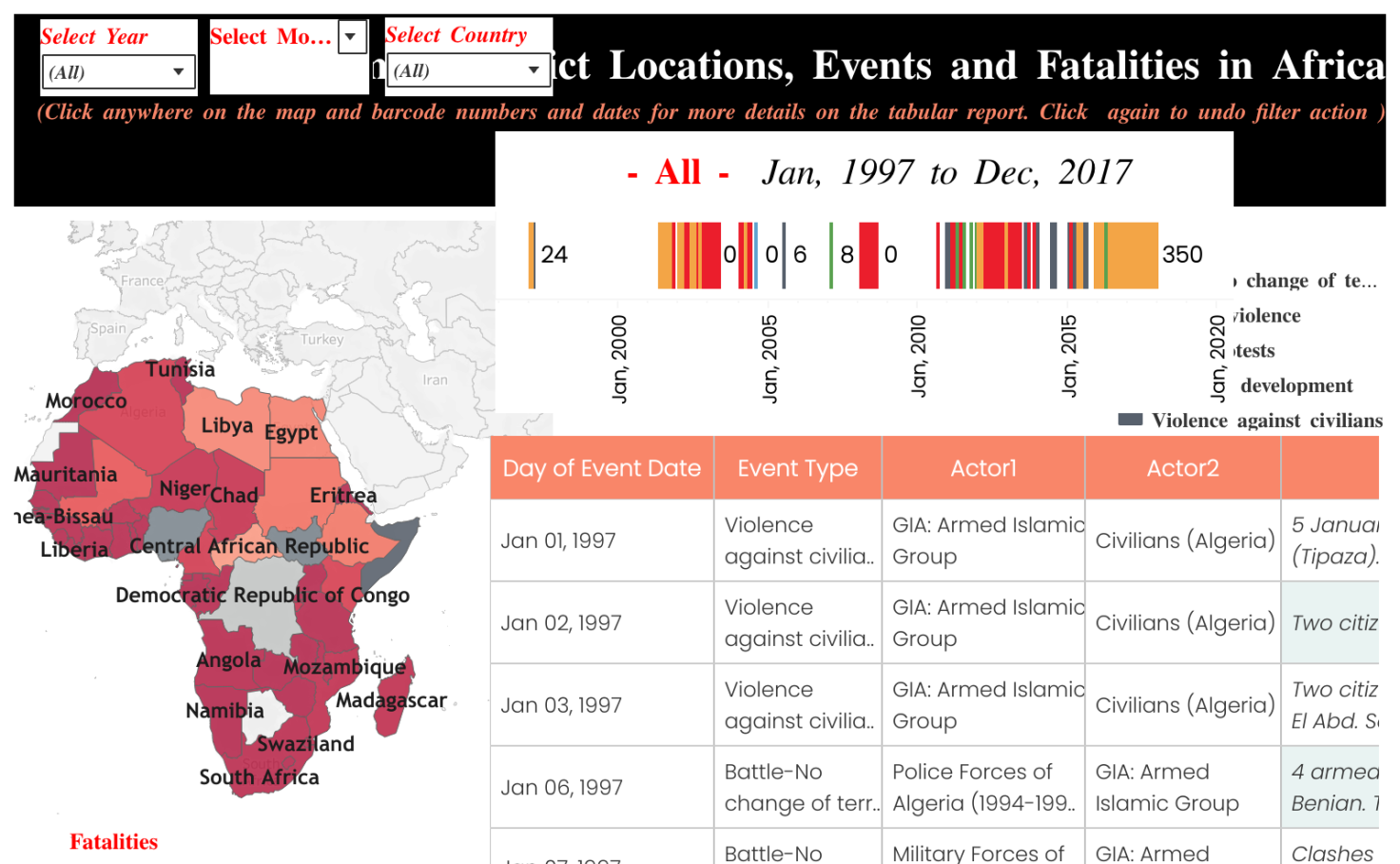The width and height of the screenshot is (1400, 864).
Task: Expand the Select Month dropdown arrow
Action: (351, 37)
